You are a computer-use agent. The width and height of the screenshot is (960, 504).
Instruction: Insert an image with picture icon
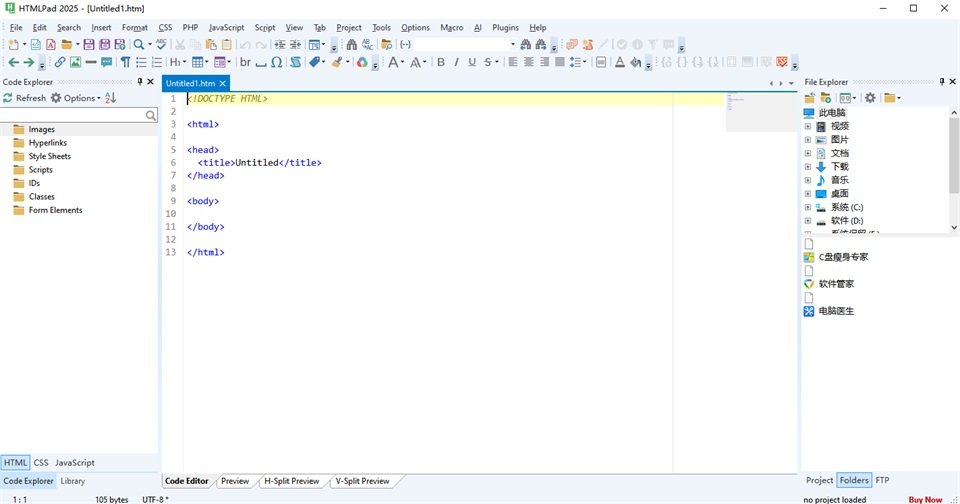(x=75, y=62)
